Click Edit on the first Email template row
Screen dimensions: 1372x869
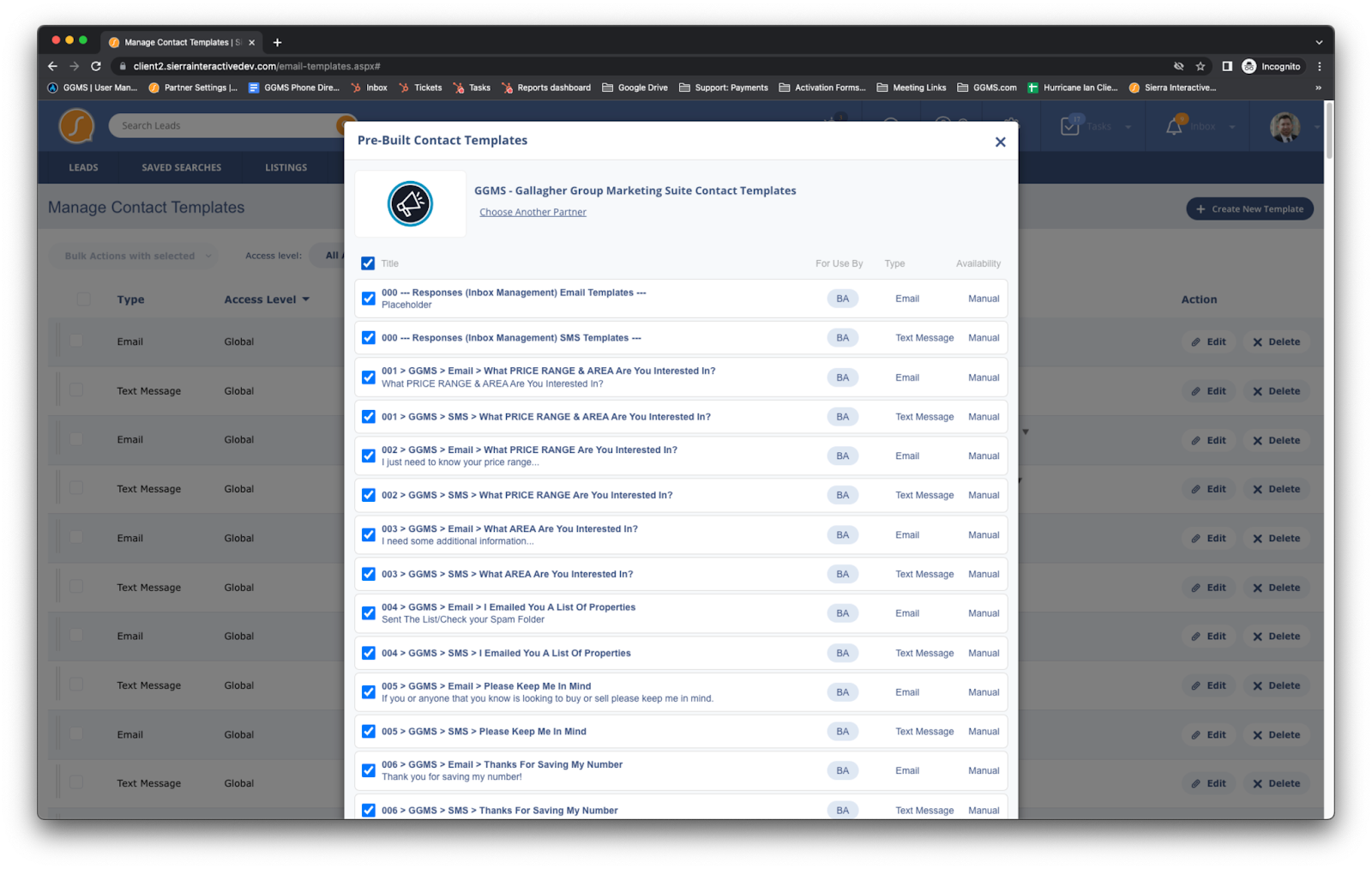click(x=1208, y=341)
